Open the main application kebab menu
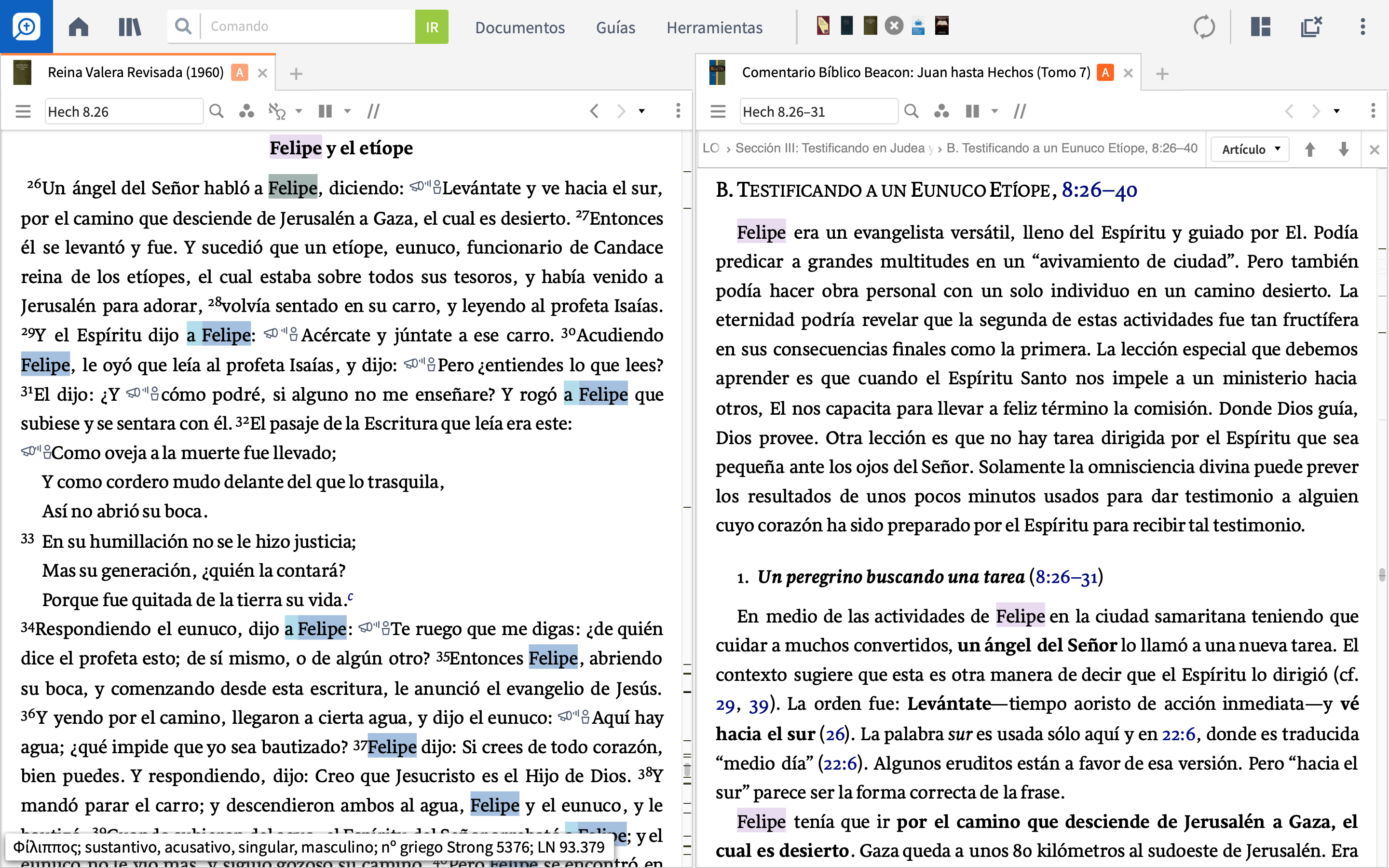 click(1362, 27)
